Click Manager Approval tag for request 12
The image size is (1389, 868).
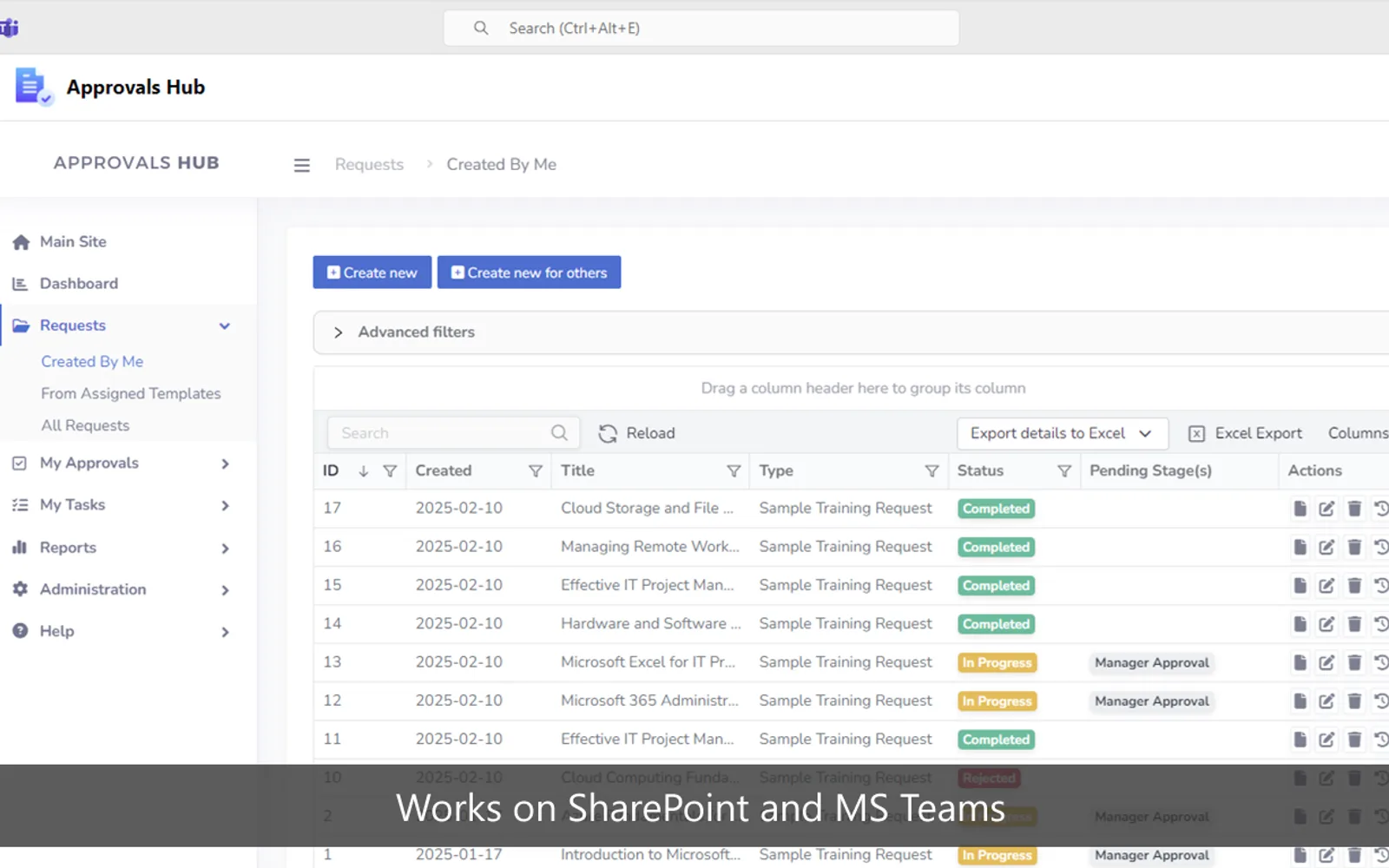1151,701
